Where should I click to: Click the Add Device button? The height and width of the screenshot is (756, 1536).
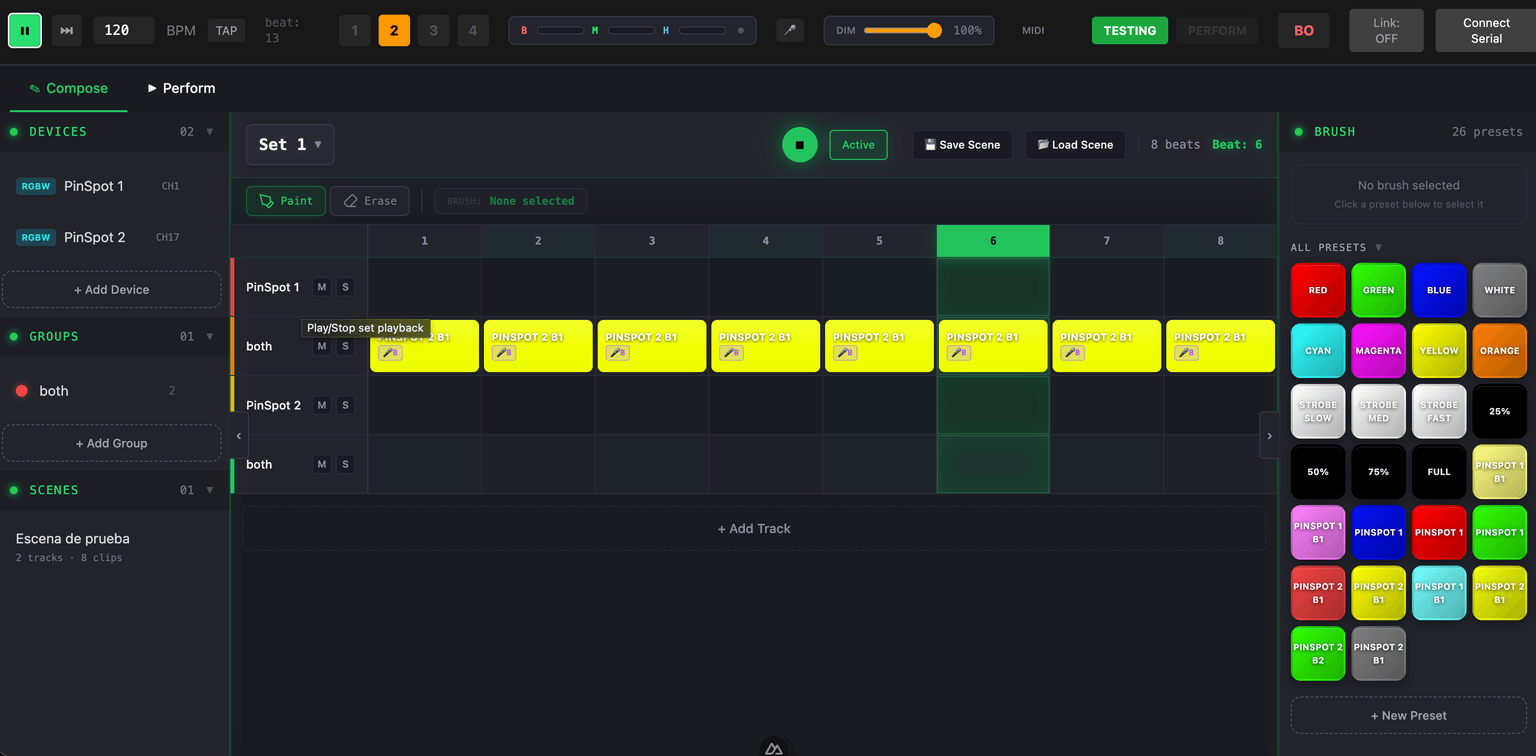tap(112, 289)
